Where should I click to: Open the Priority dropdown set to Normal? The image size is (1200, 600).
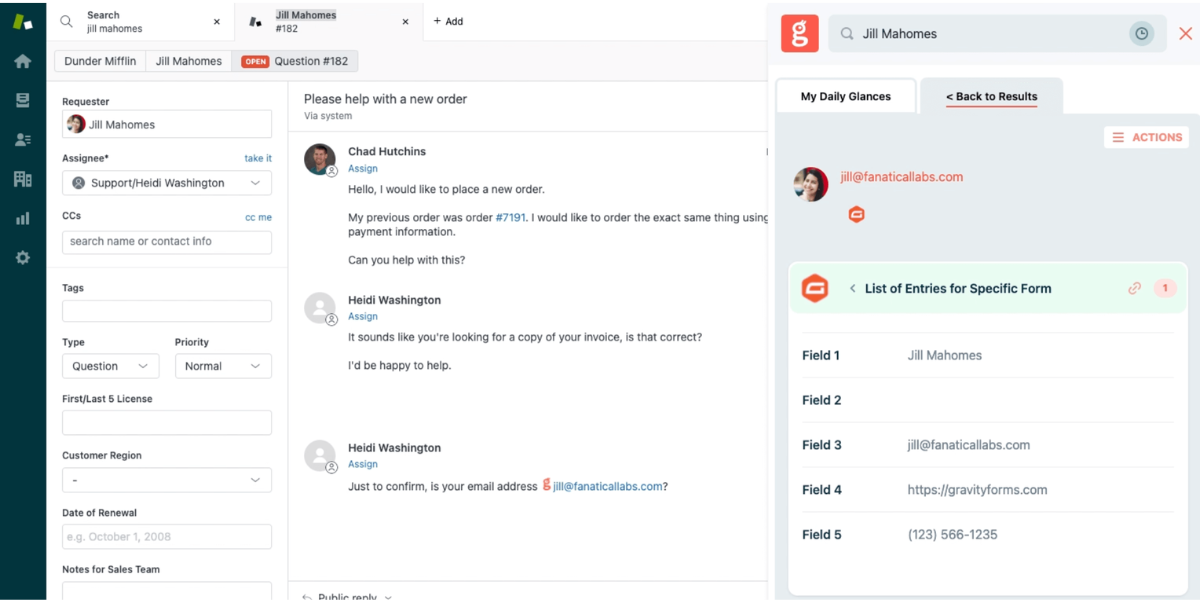[x=223, y=366]
